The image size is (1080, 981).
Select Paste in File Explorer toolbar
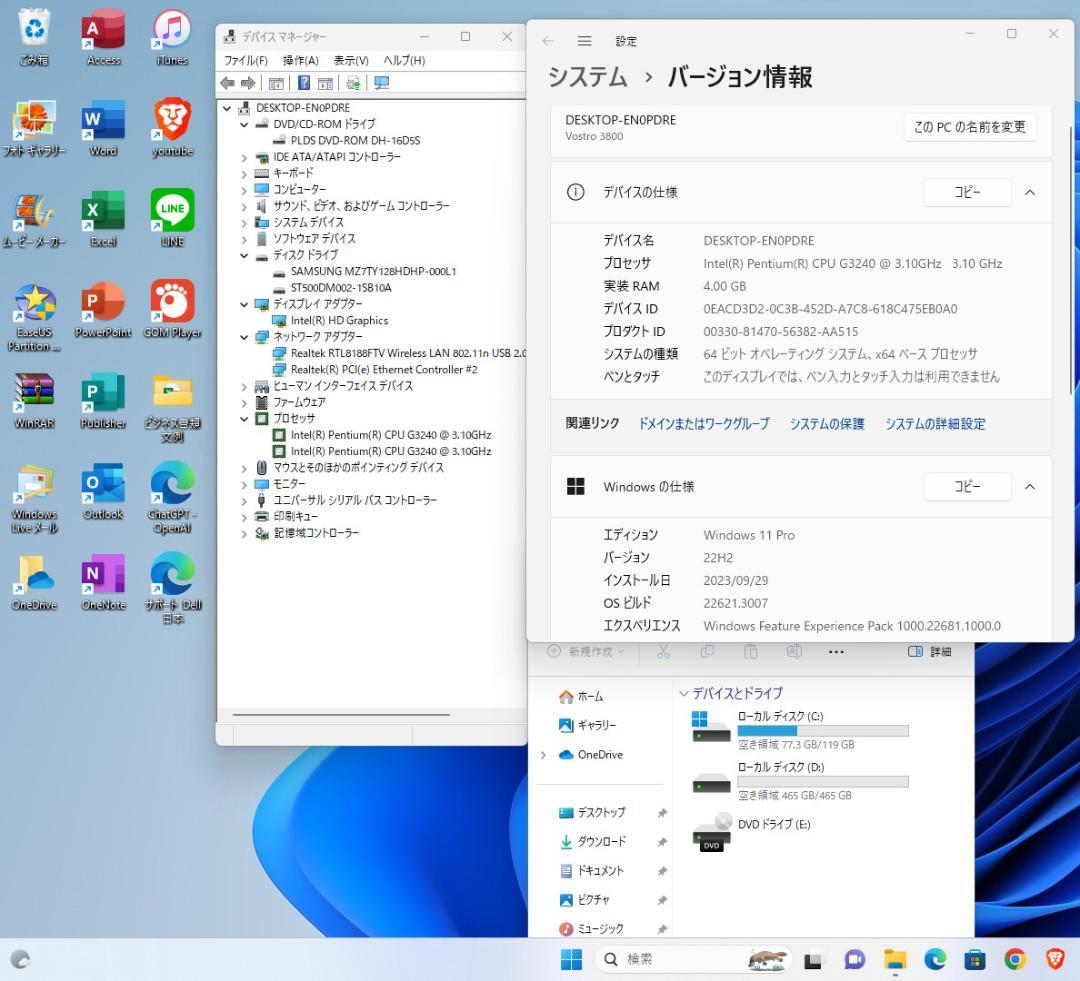click(751, 652)
